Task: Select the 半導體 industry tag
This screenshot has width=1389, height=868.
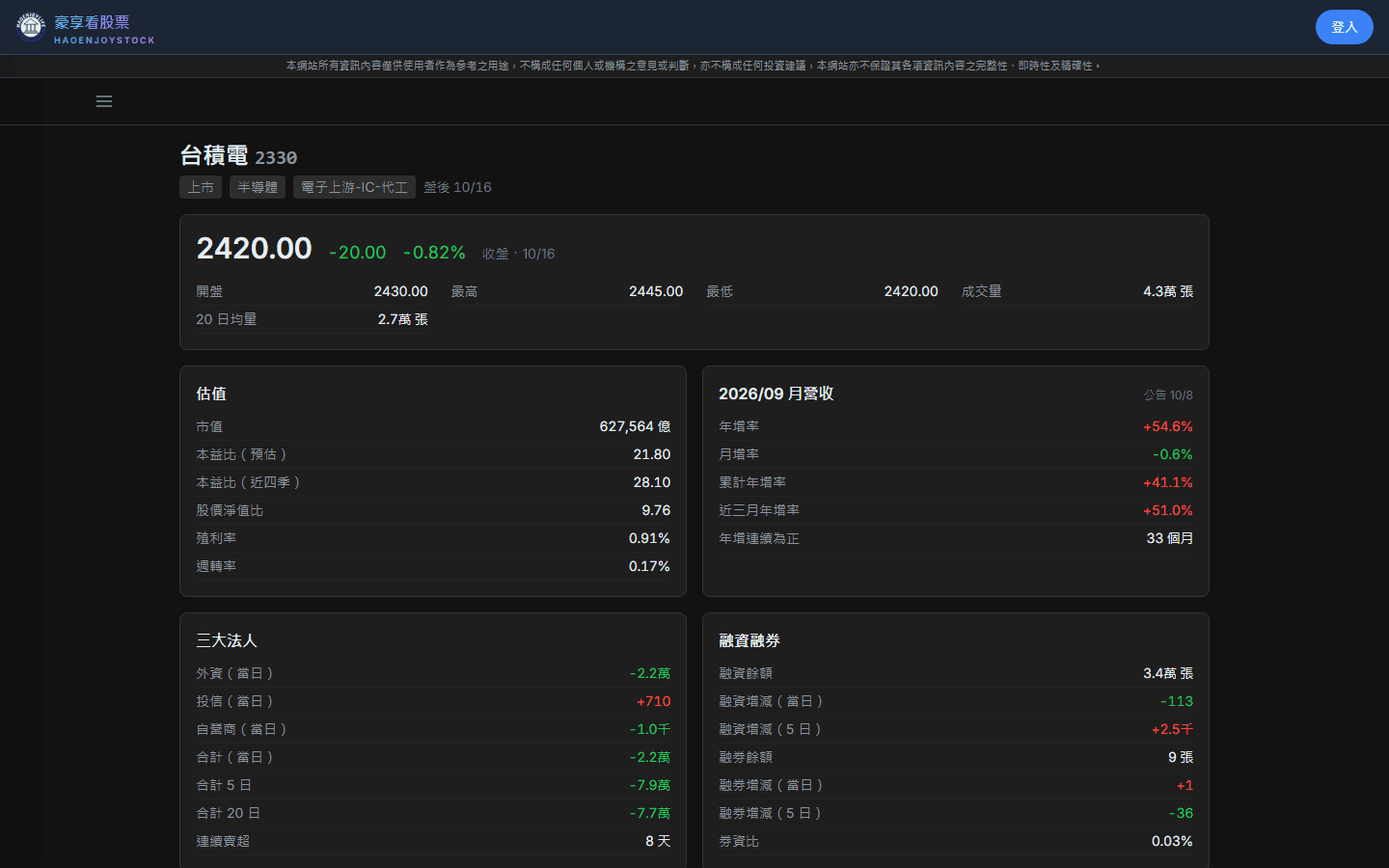Action: tap(258, 187)
